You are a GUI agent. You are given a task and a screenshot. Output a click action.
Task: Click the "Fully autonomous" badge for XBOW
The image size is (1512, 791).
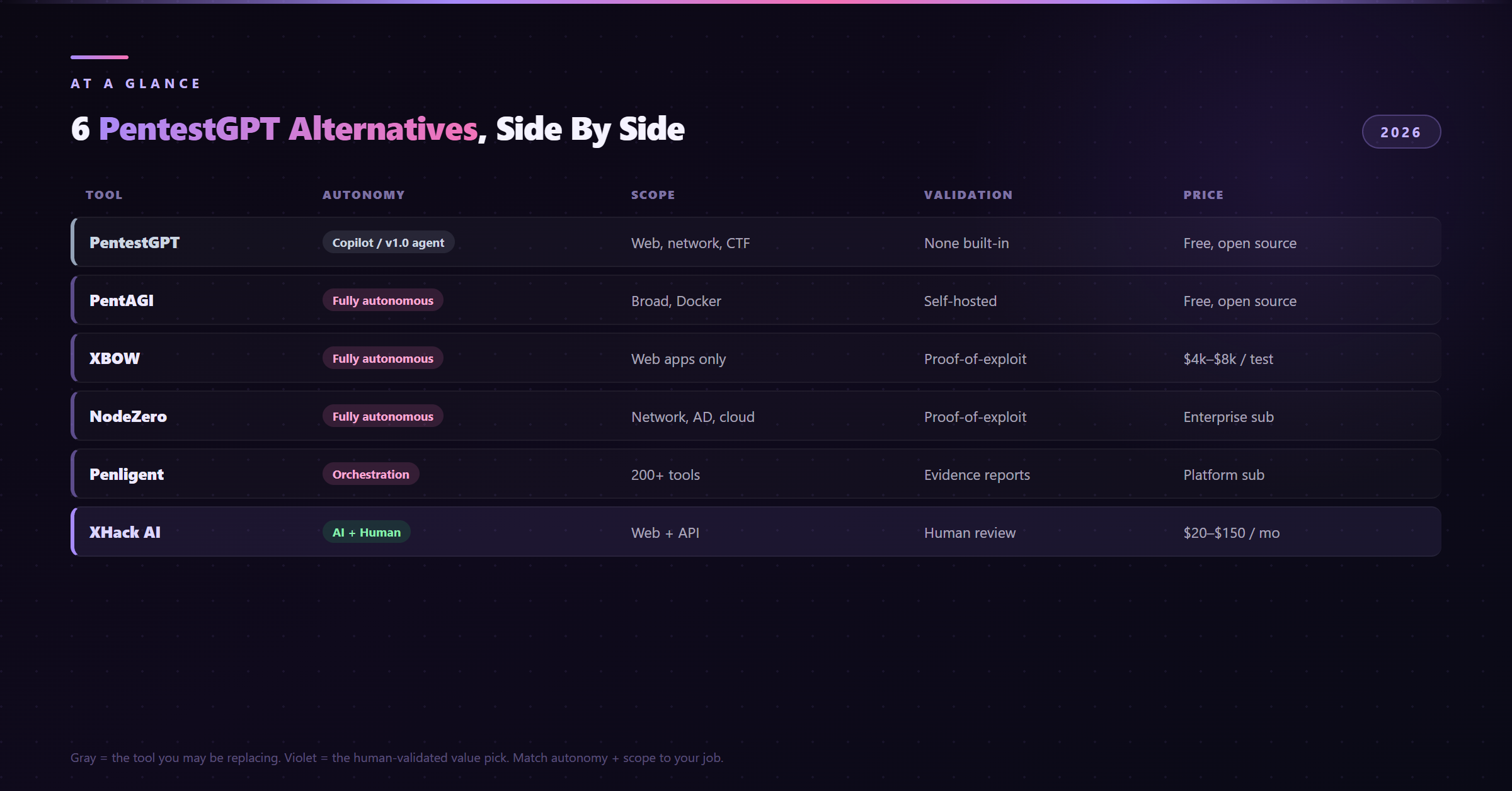click(x=382, y=358)
